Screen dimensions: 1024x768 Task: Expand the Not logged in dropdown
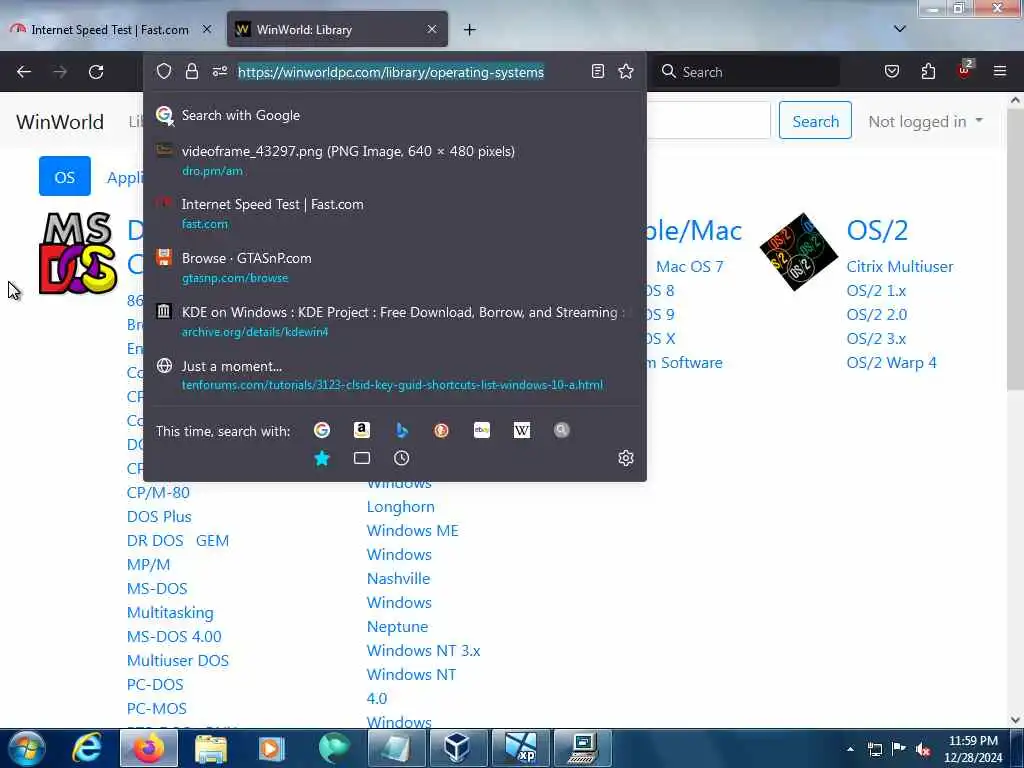(925, 121)
